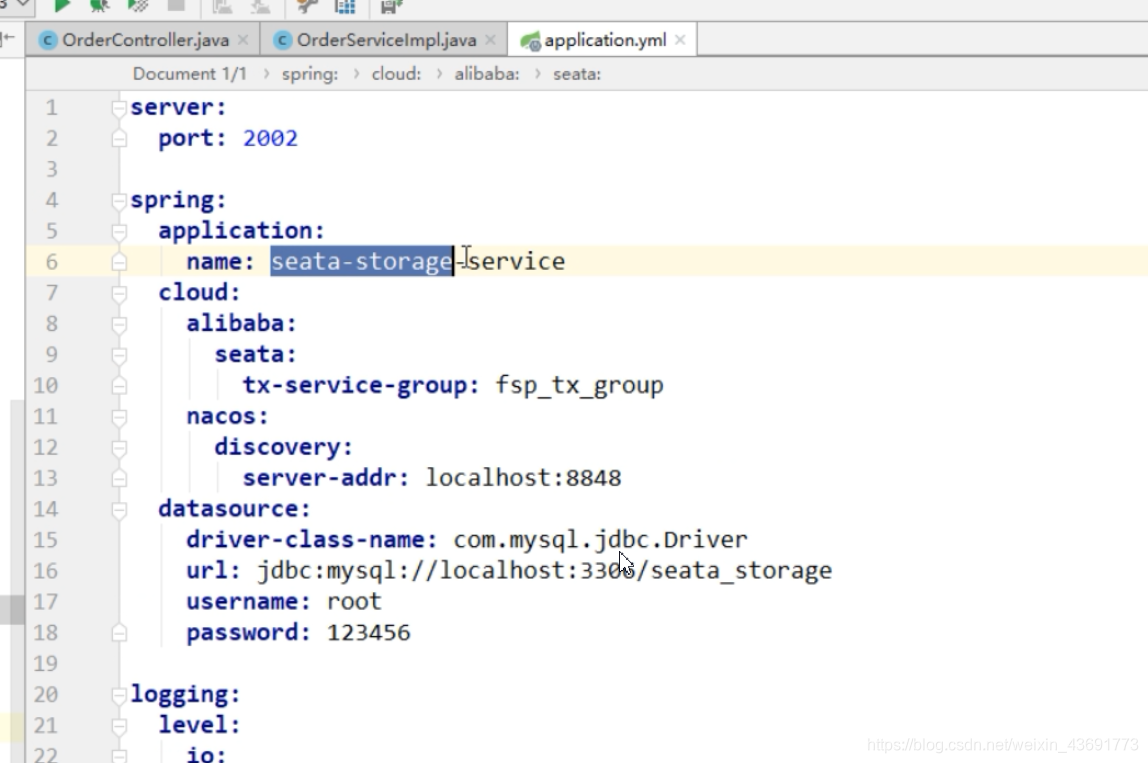Close the OrderController.java tab
The image size is (1148, 763).
(x=243, y=40)
